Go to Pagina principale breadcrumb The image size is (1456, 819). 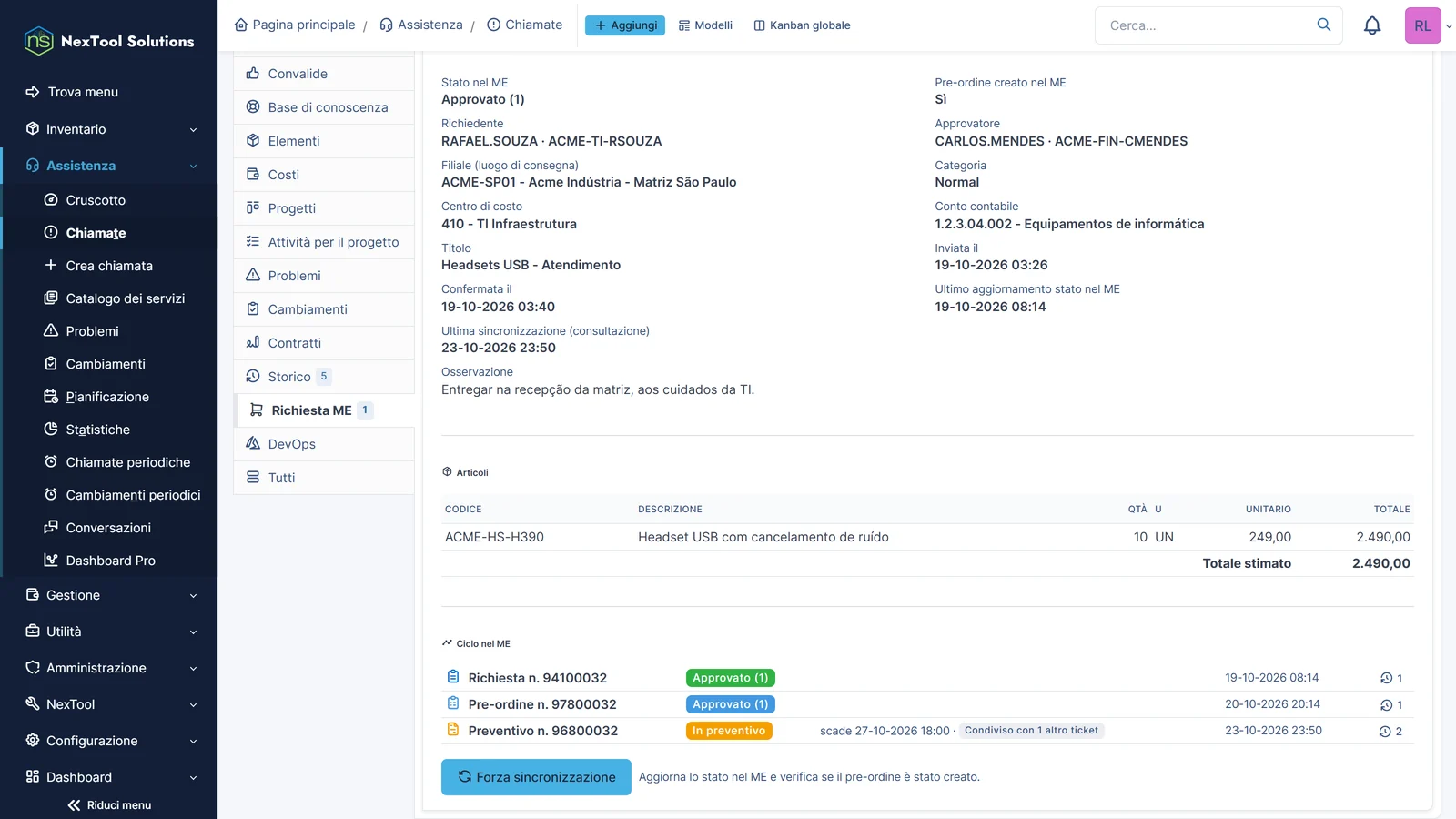[295, 25]
